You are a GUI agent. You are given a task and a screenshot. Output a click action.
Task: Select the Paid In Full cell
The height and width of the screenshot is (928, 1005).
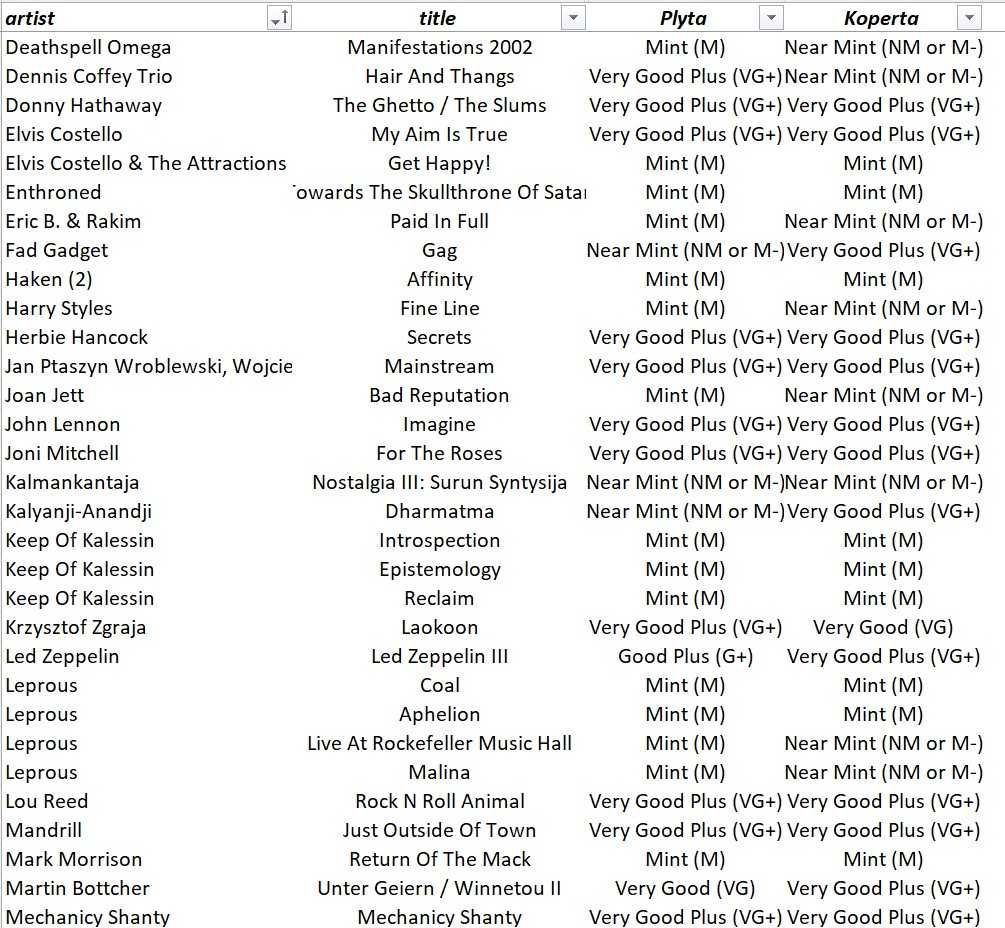coord(440,221)
